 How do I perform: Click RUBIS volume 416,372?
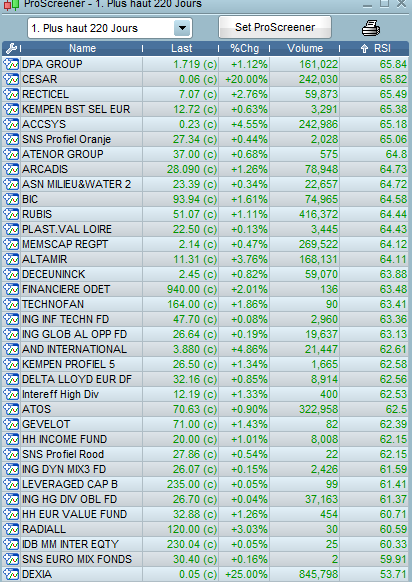point(318,215)
